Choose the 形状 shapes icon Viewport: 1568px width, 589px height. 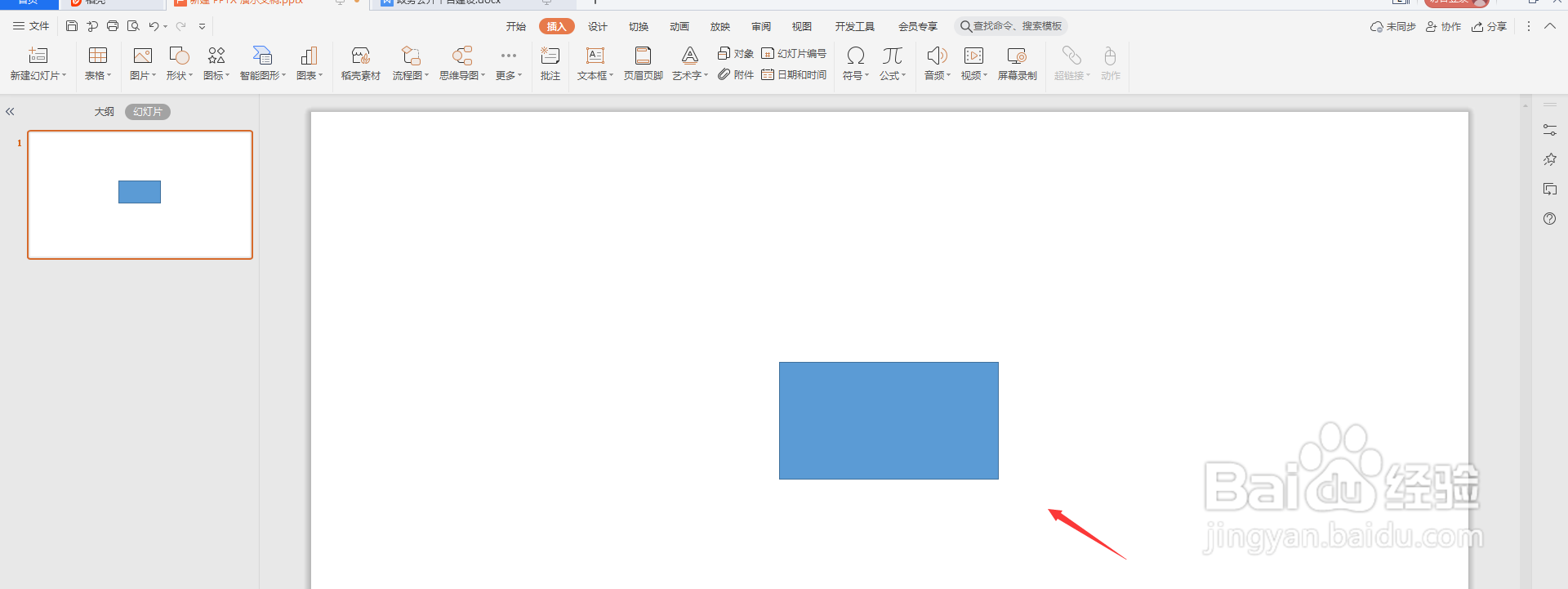[179, 56]
